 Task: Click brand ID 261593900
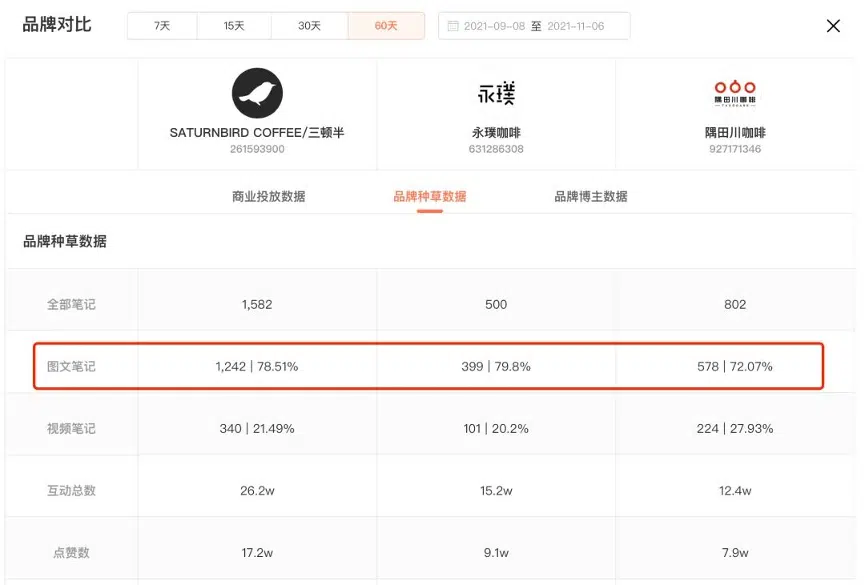pos(257,149)
